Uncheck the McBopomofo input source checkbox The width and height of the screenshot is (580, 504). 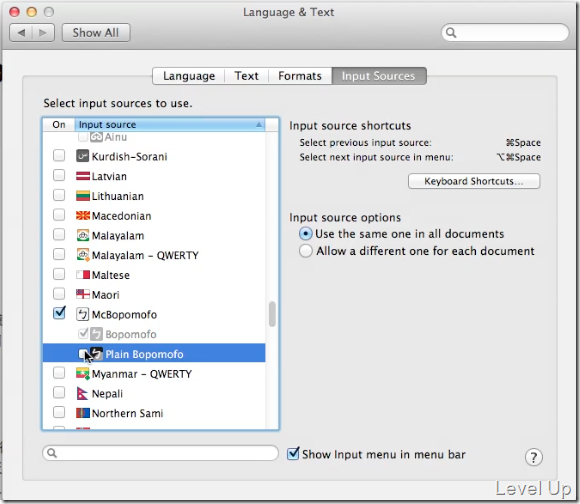[x=59, y=313]
